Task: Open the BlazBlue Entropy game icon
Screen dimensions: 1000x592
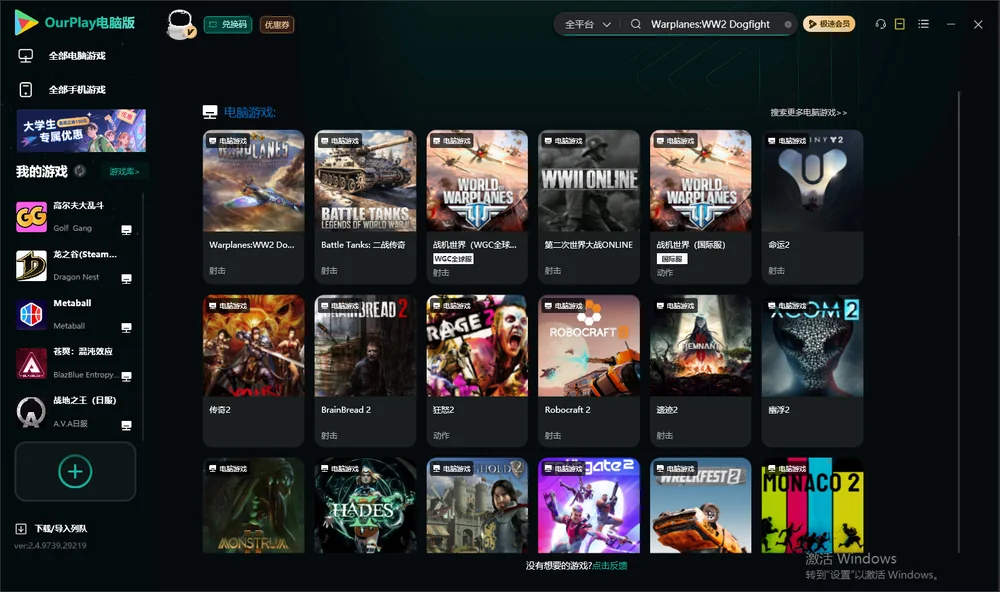Action: point(31,364)
